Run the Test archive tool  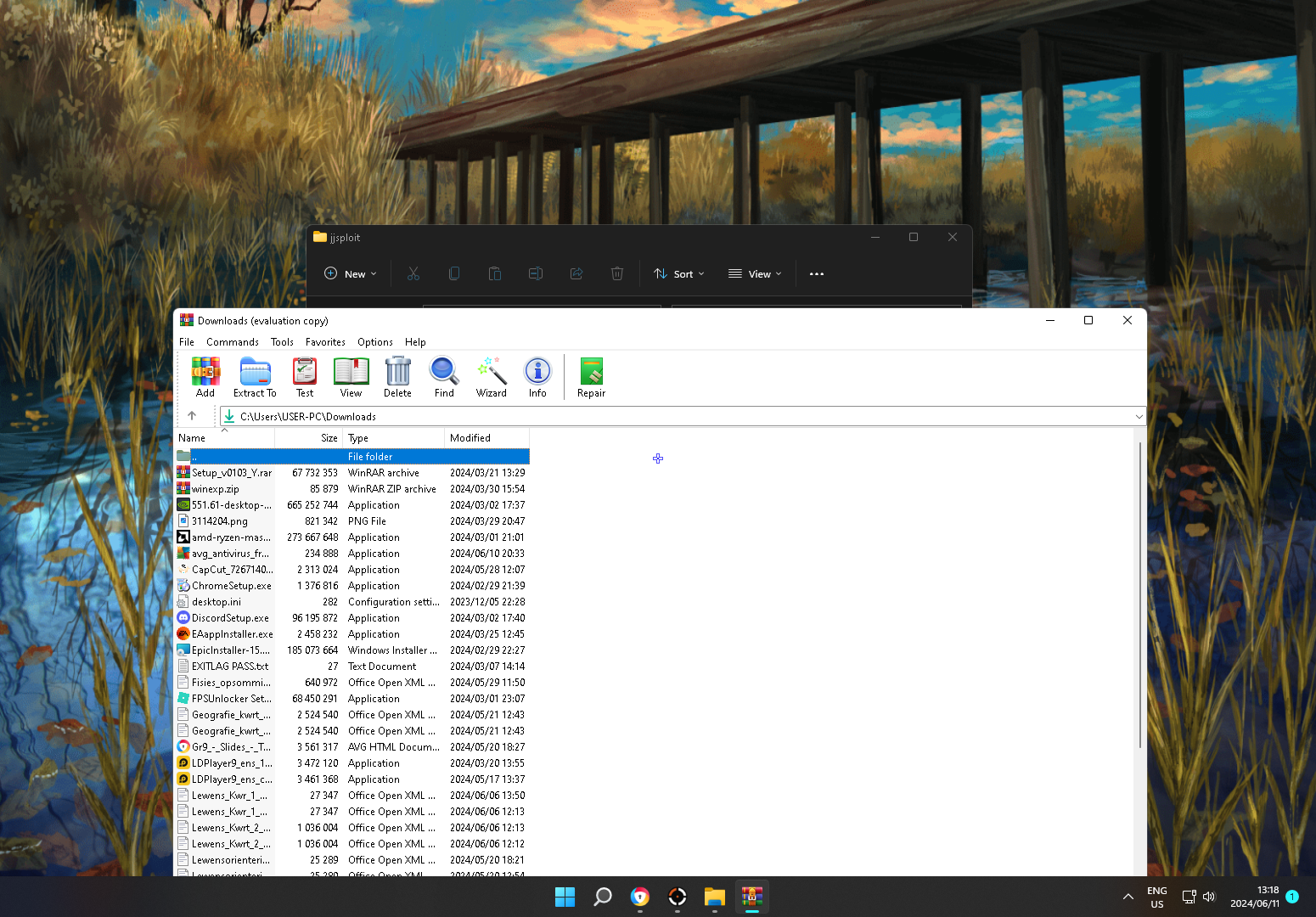point(305,377)
